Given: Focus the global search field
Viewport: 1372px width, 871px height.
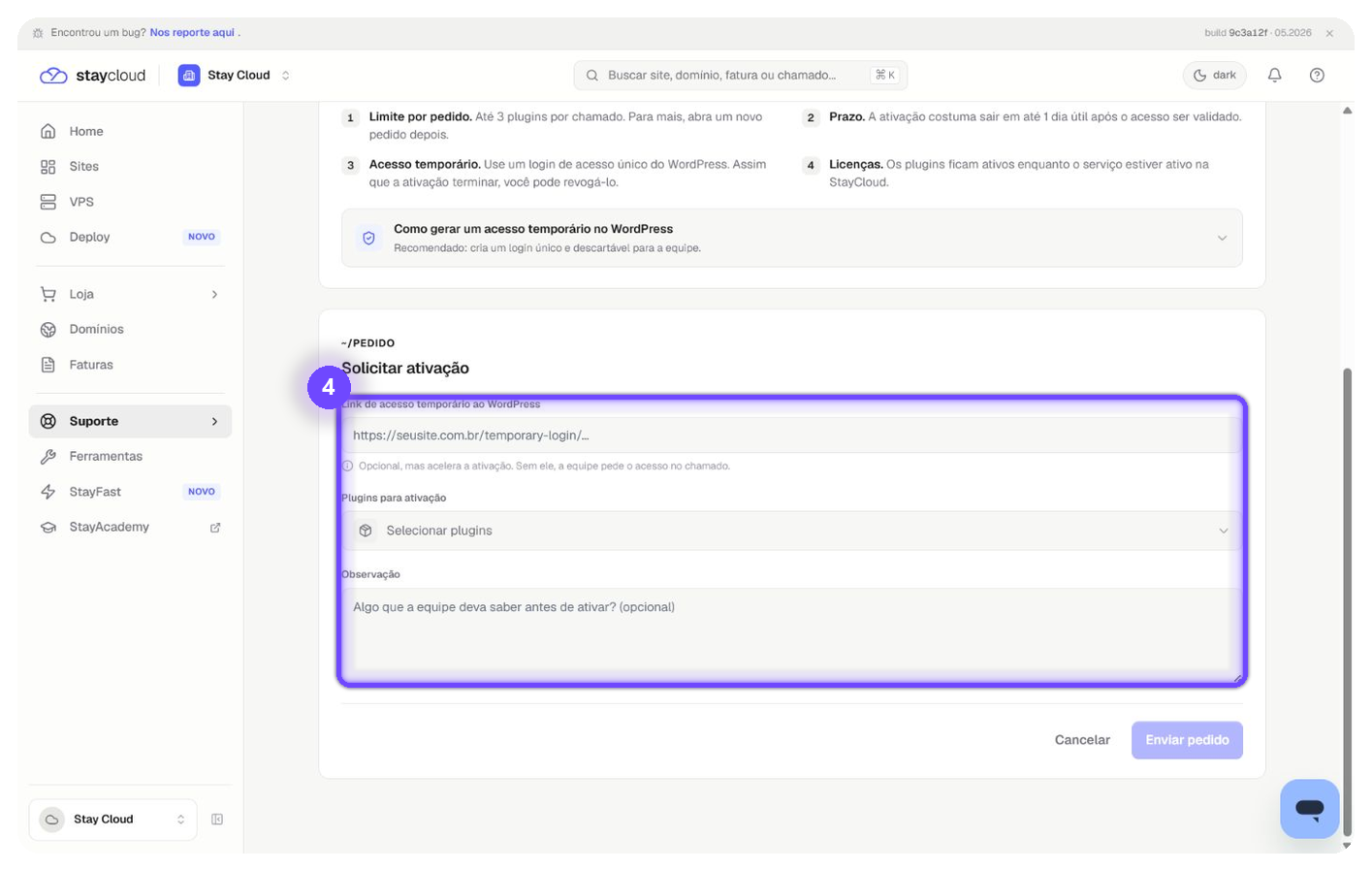Looking at the screenshot, I should point(740,76).
